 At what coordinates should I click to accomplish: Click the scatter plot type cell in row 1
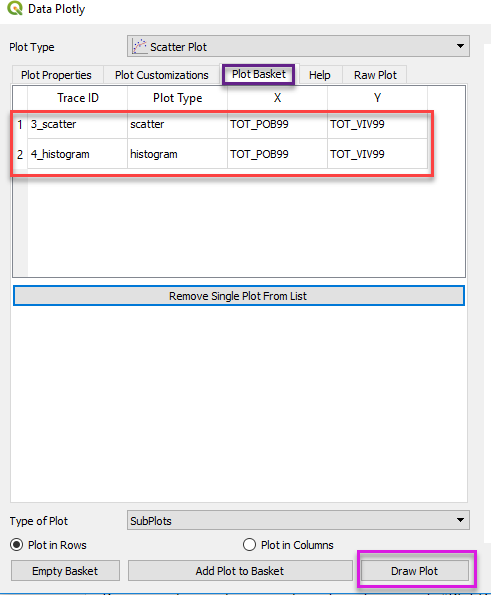178,124
